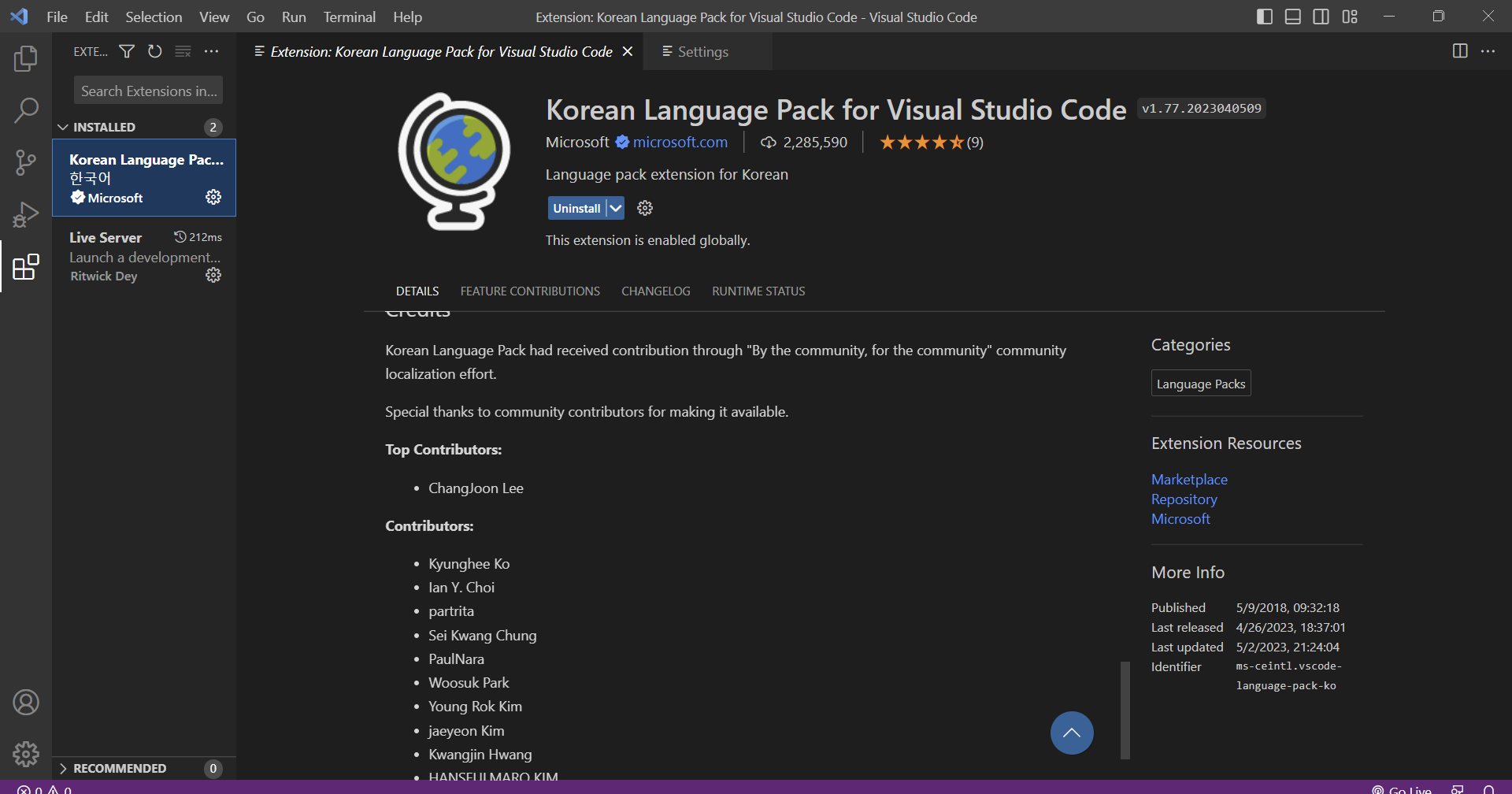This screenshot has width=1512, height=794.
Task: Open Run and Debug view
Action: [x=26, y=214]
